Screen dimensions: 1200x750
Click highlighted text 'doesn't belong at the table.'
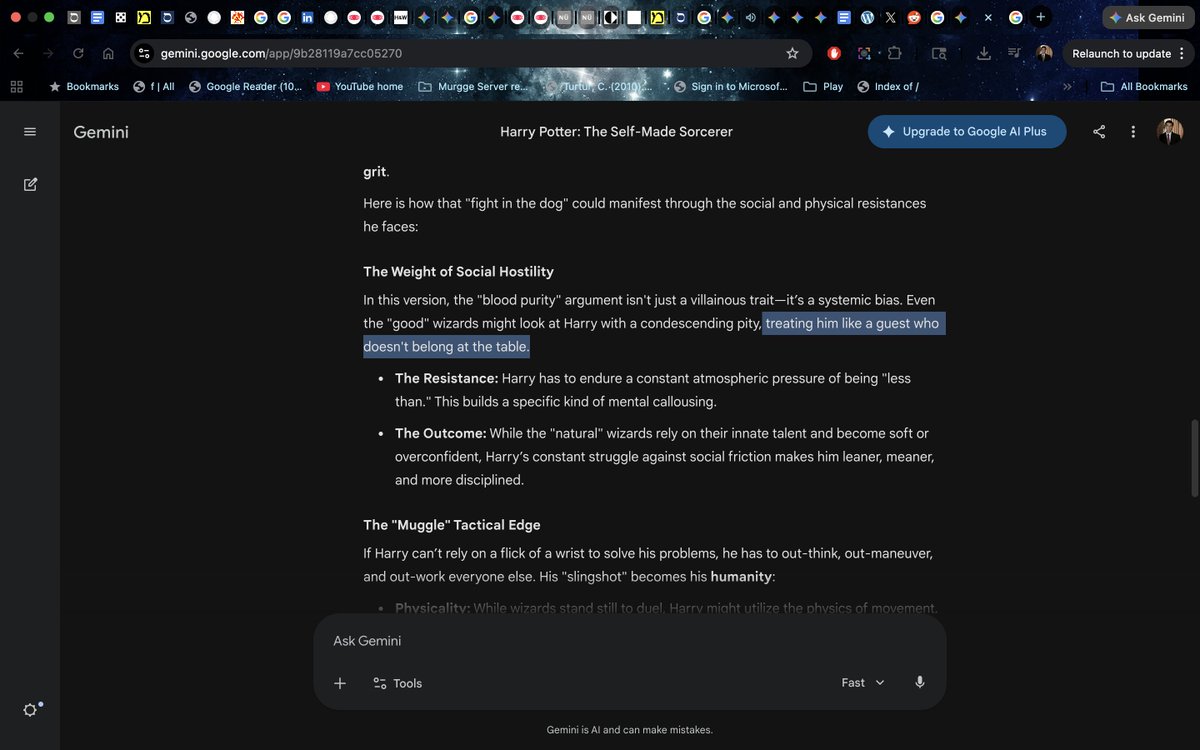tap(446, 347)
